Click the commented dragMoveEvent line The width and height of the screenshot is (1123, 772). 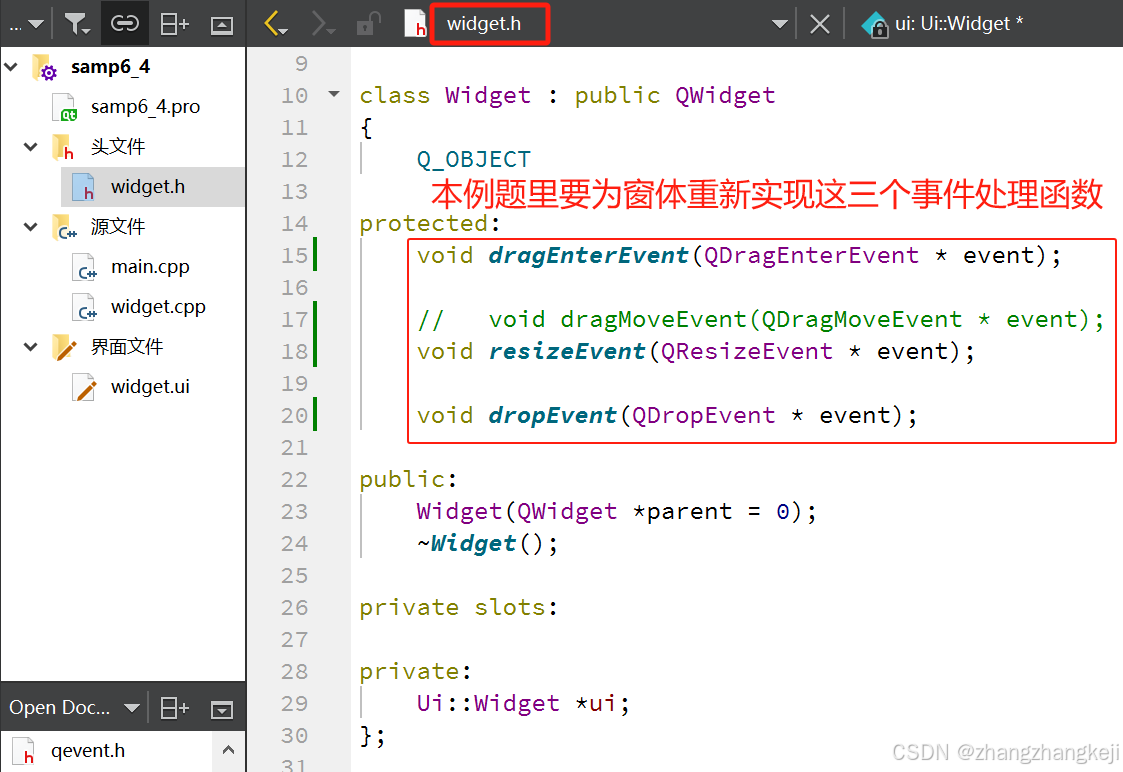761,319
